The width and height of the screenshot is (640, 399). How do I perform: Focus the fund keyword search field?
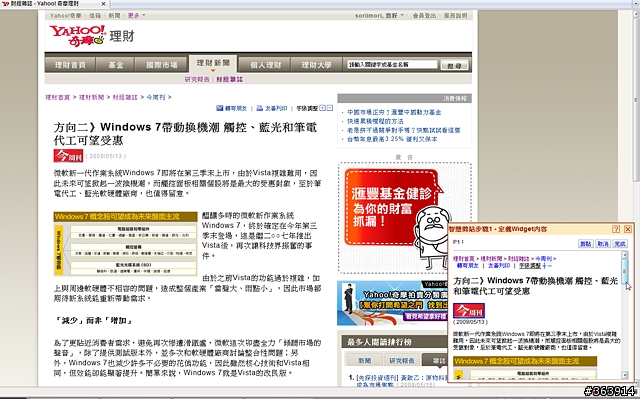pyautogui.click(x=392, y=64)
